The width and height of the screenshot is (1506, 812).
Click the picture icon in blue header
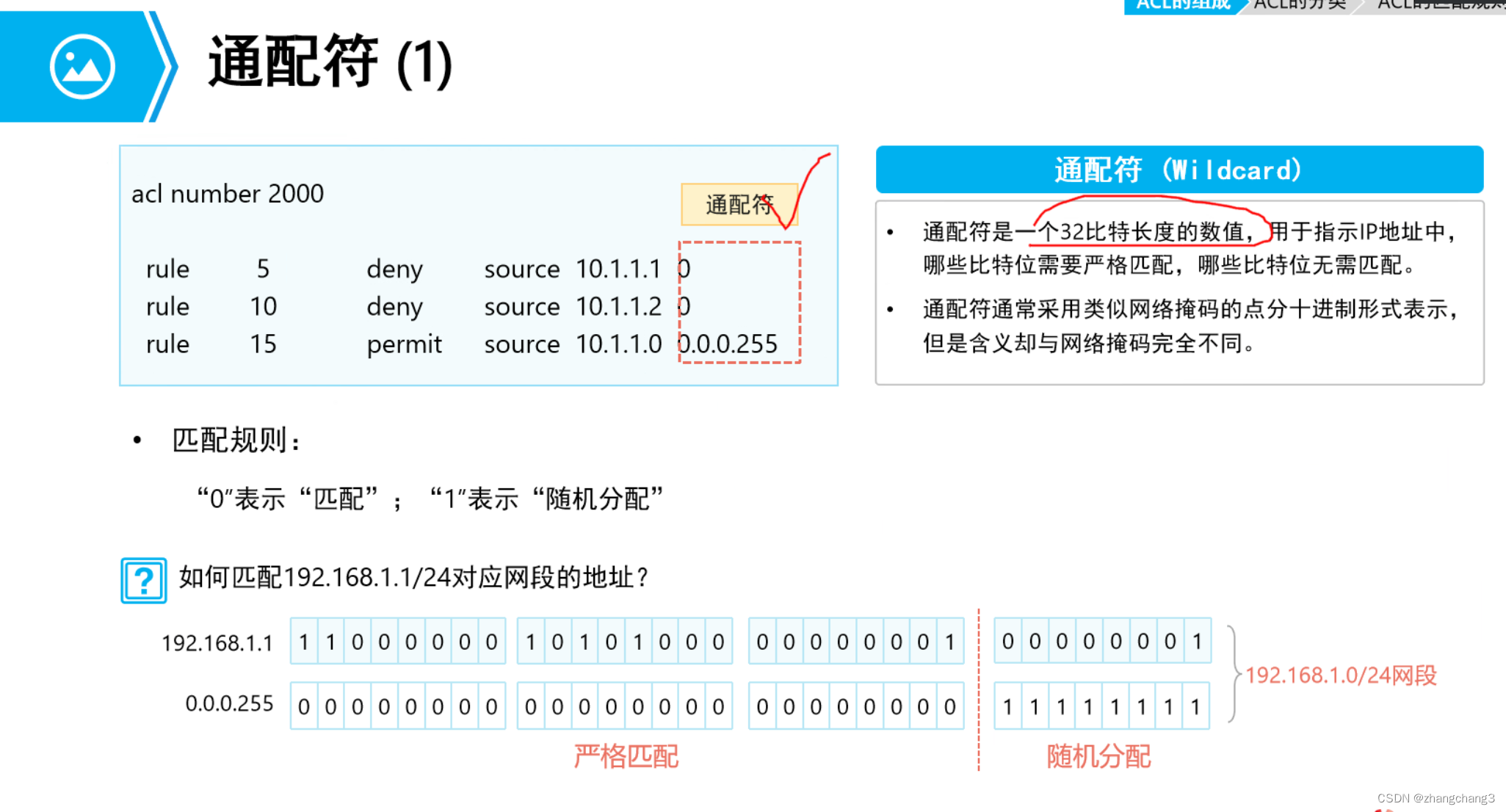point(82,66)
